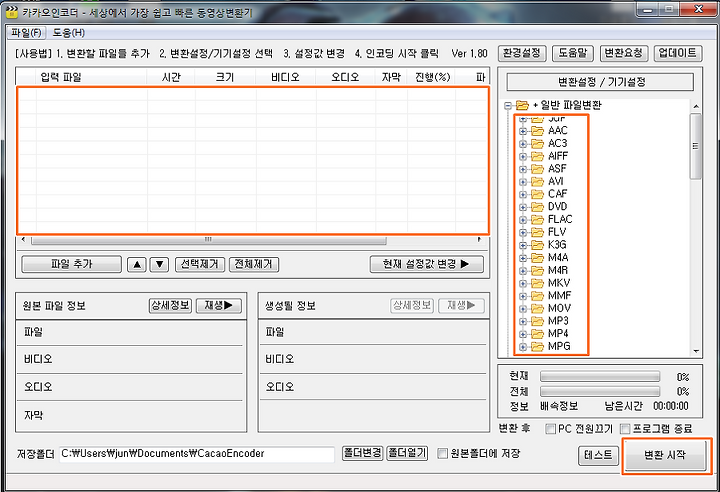Move selected file down with ▼ button
Viewport: 720px width, 492px height.
pyautogui.click(x=159, y=264)
